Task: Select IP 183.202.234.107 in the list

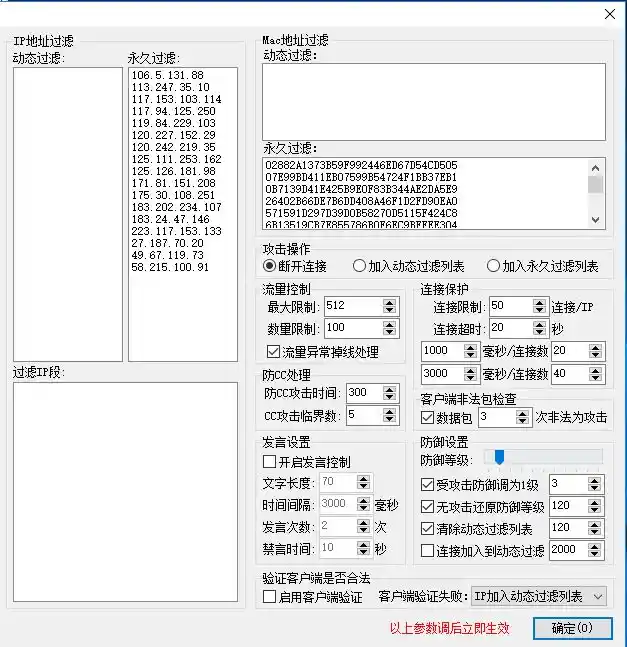Action: coord(177,207)
